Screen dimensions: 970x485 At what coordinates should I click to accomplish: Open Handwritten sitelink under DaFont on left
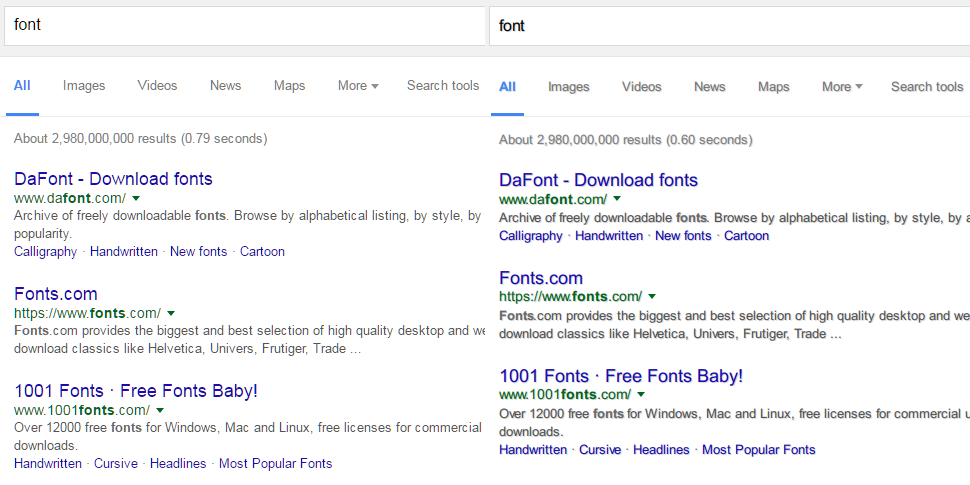point(124,252)
